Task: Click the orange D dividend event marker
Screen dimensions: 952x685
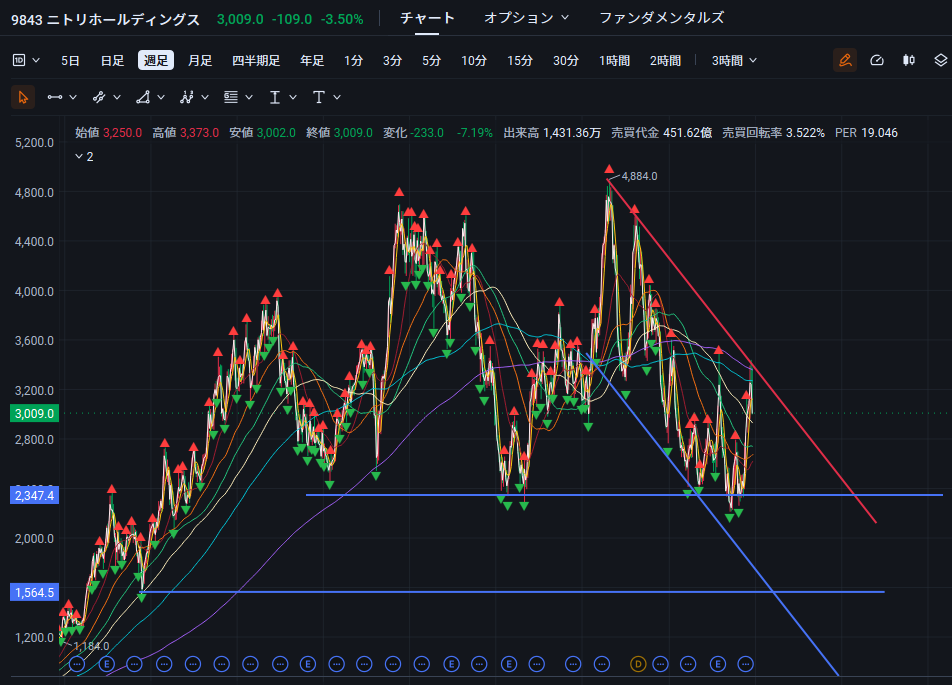Action: [x=638, y=664]
